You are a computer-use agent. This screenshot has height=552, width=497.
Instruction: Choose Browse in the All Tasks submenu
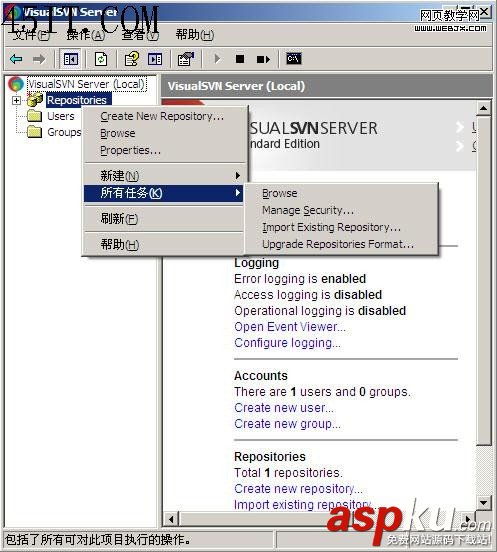pos(341,193)
